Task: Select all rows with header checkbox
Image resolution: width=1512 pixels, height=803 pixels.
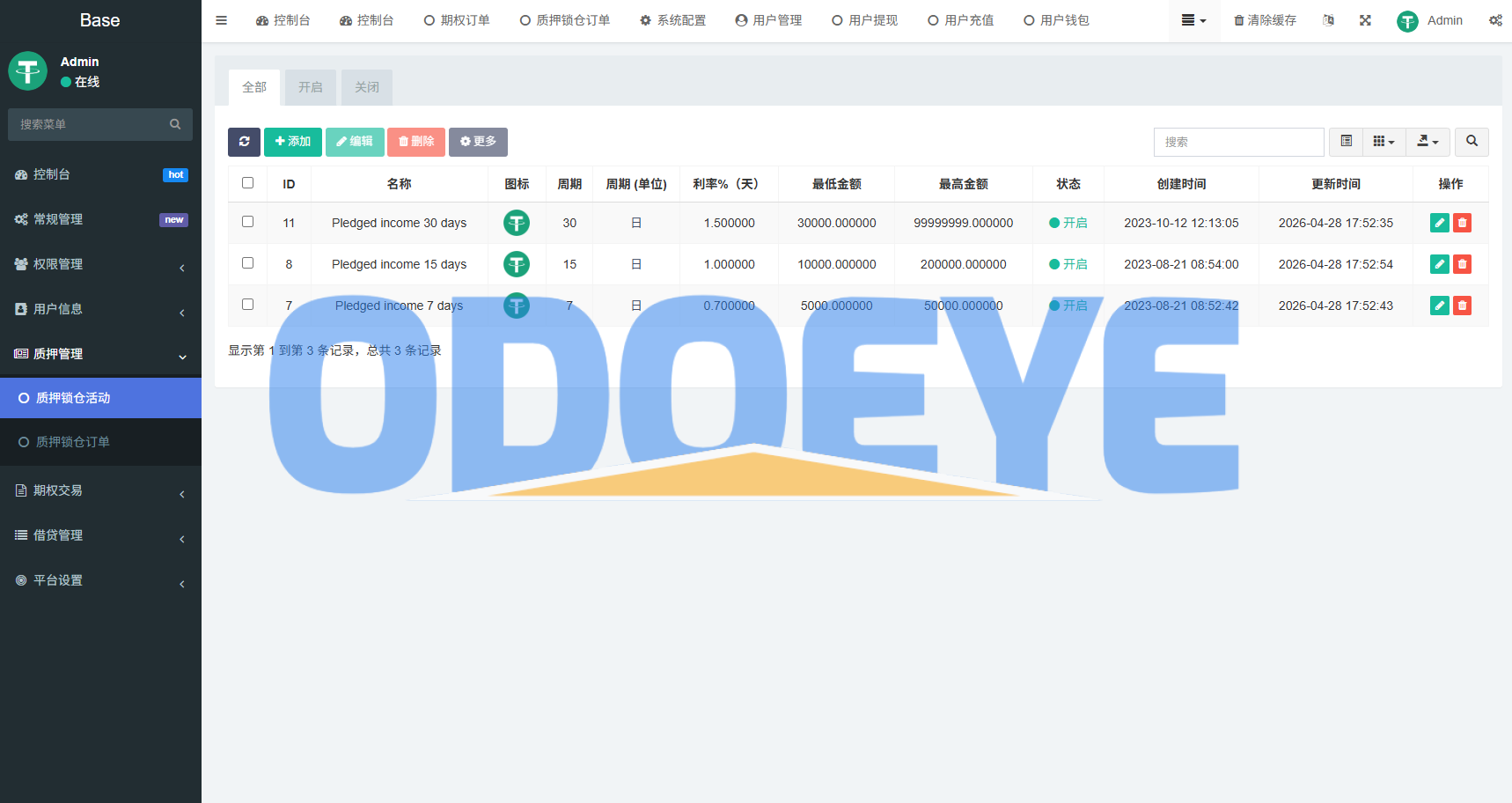Action: coord(247,183)
